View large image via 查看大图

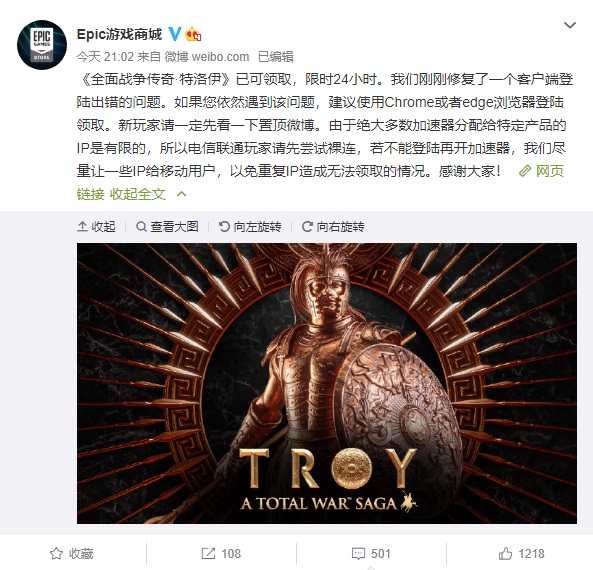pos(167,227)
